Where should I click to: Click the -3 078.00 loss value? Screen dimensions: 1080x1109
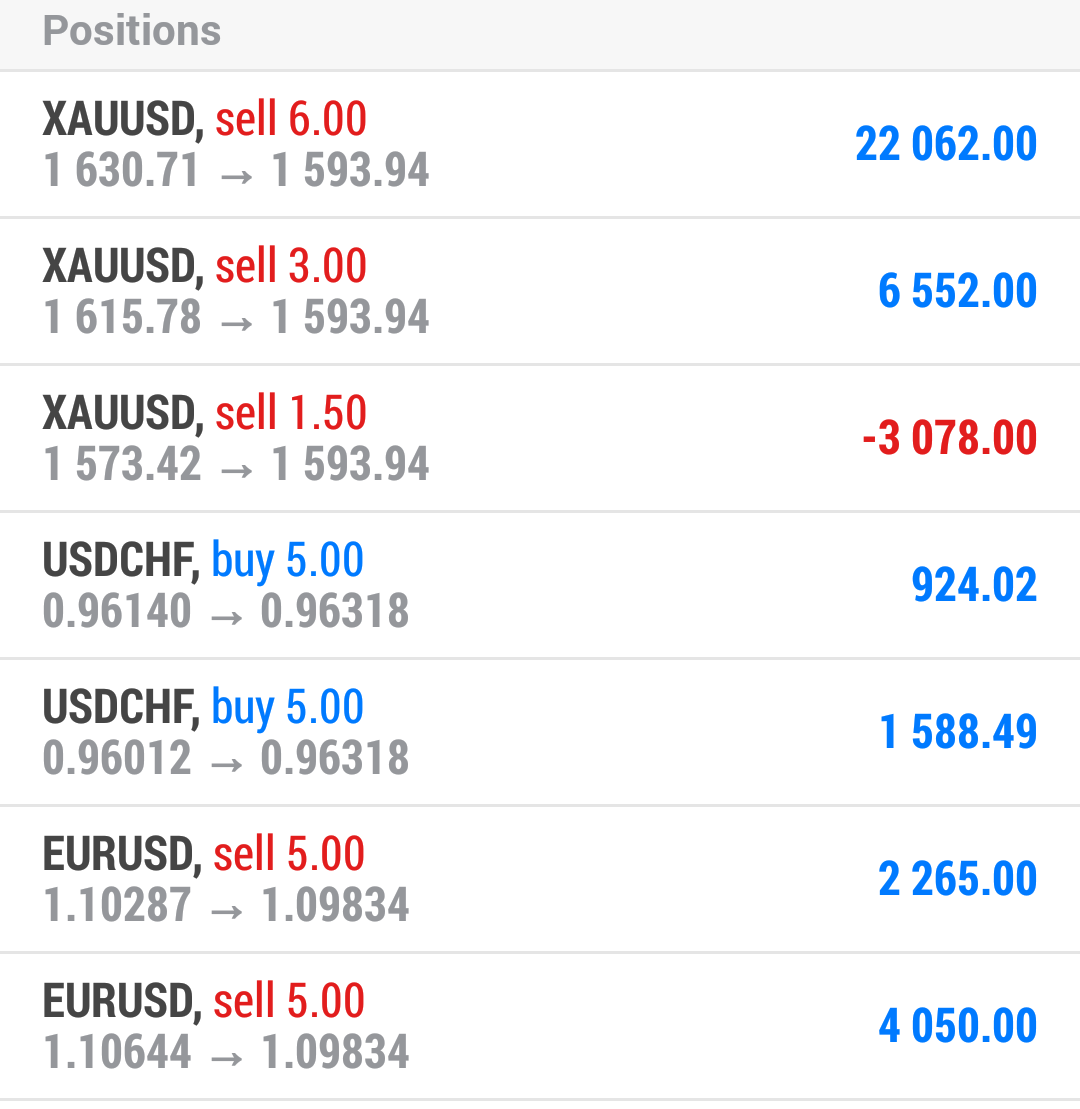[x=949, y=438]
